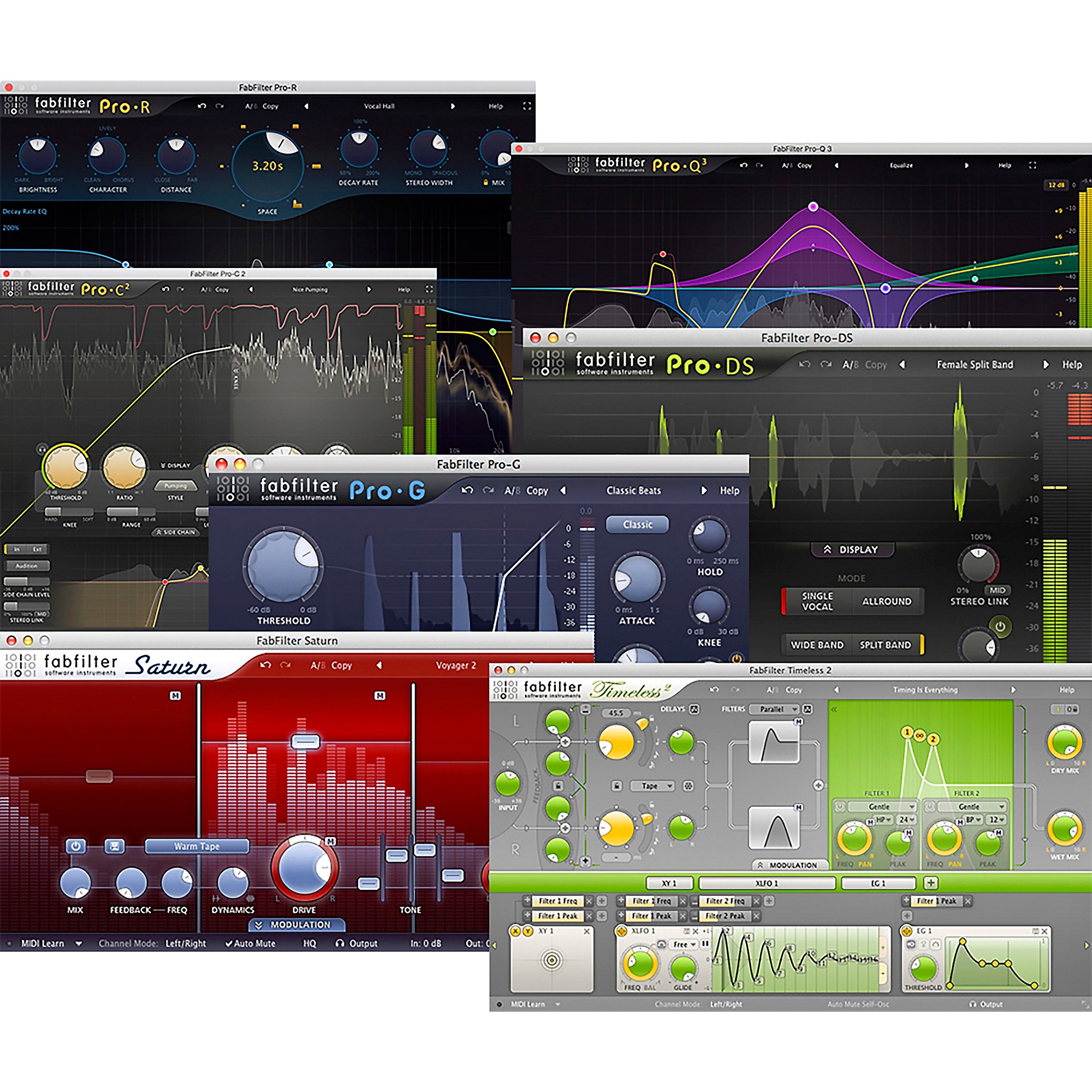Click the Warm Tape preset button
The height and width of the screenshot is (1092, 1092).
[197, 846]
